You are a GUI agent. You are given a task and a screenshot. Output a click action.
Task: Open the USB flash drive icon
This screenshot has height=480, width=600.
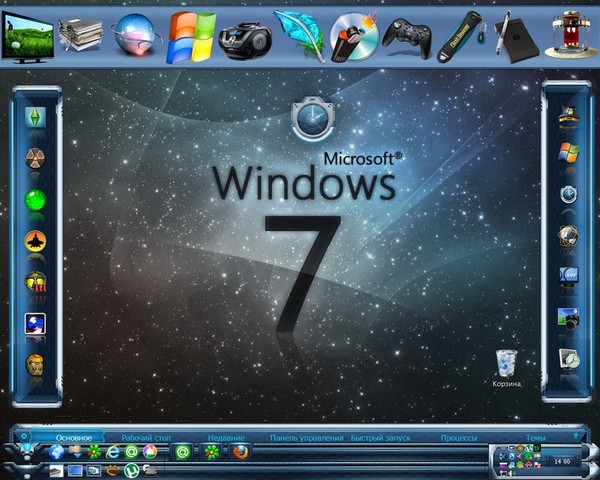tap(461, 37)
